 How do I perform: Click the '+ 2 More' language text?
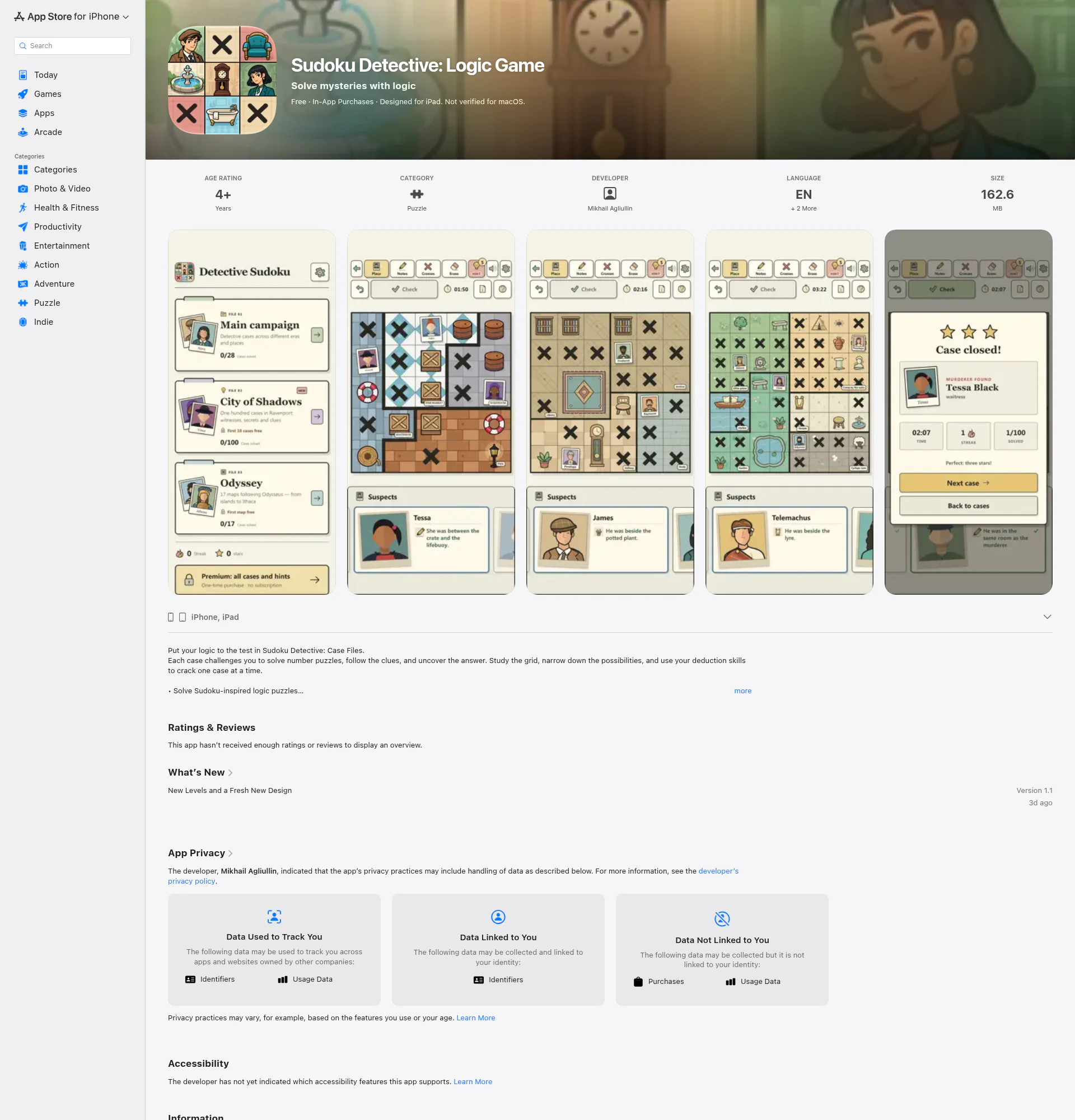[803, 208]
